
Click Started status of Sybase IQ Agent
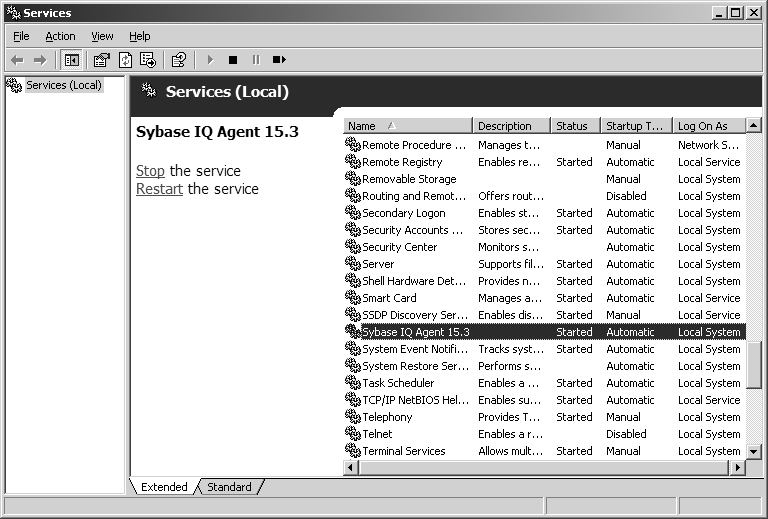(x=574, y=331)
